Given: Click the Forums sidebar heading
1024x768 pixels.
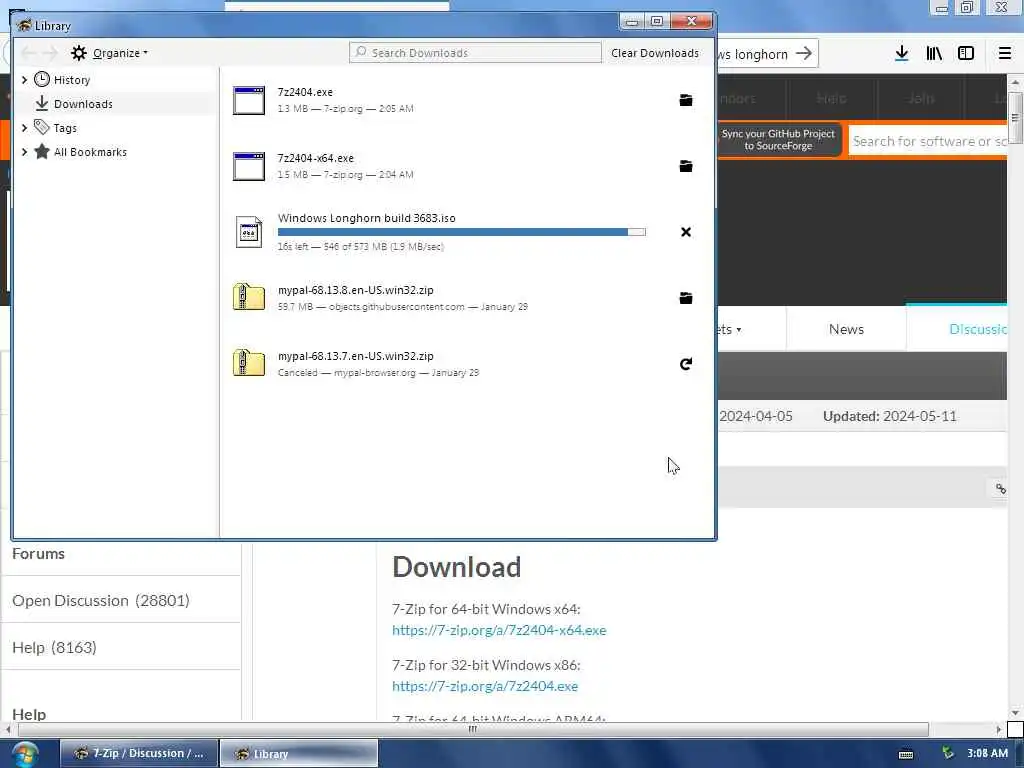Looking at the screenshot, I should [39, 554].
